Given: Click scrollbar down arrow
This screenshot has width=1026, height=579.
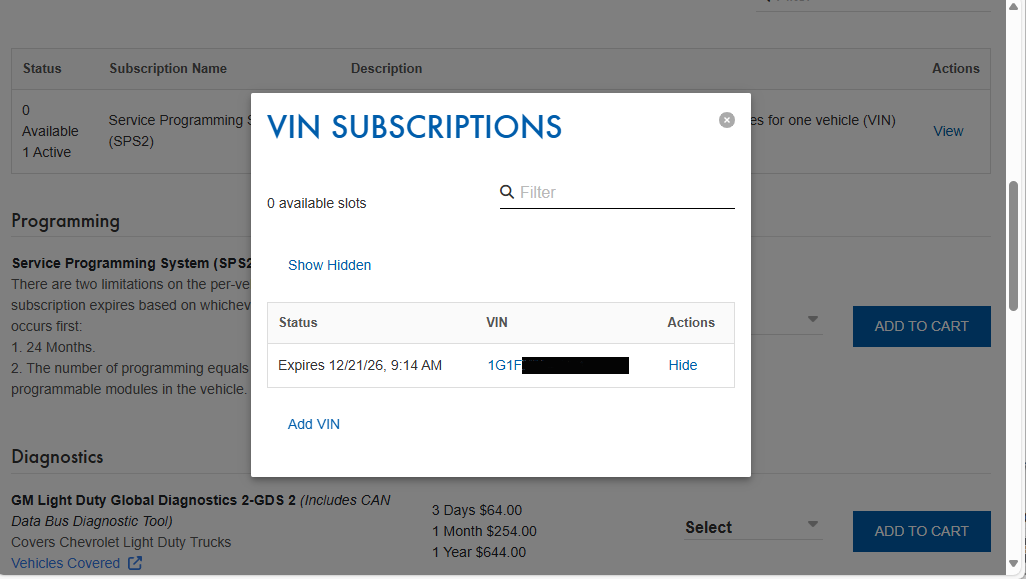Looking at the screenshot, I should 1014,563.
